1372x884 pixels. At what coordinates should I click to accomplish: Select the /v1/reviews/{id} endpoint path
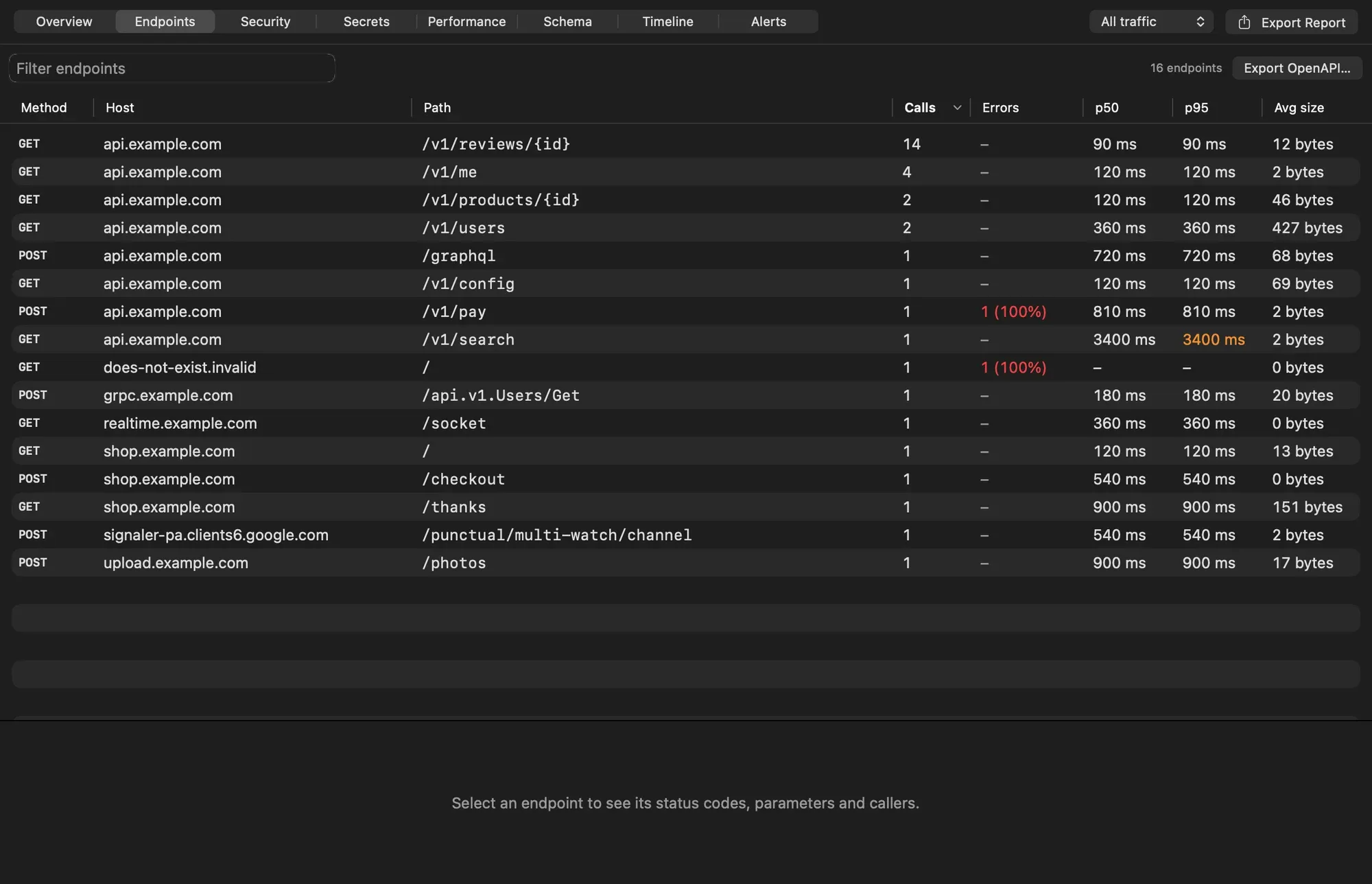[x=496, y=144]
